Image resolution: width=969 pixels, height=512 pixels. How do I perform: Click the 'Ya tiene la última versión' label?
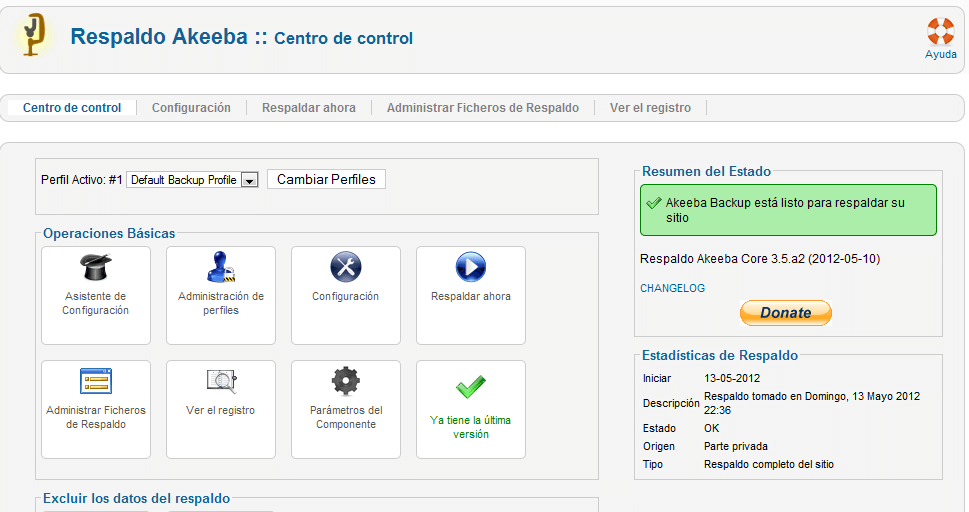[x=470, y=427]
